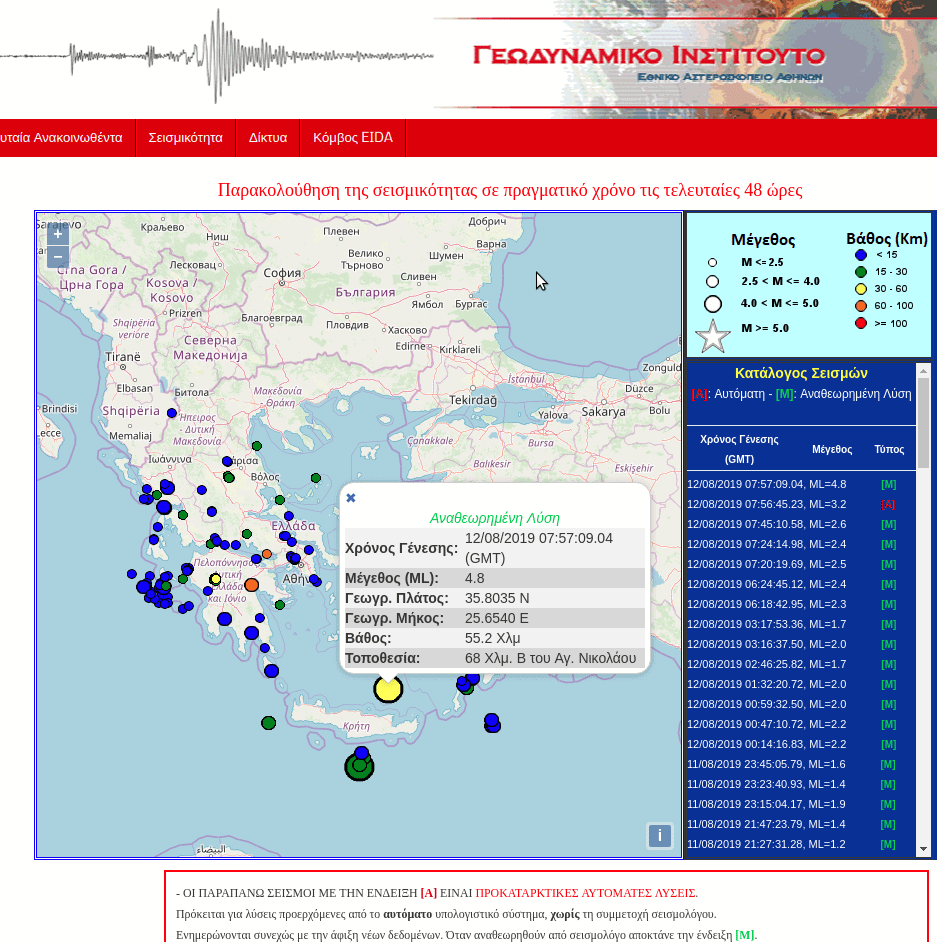
Task: Open the Ανακοινωθέντα menu item
Action: [62, 138]
